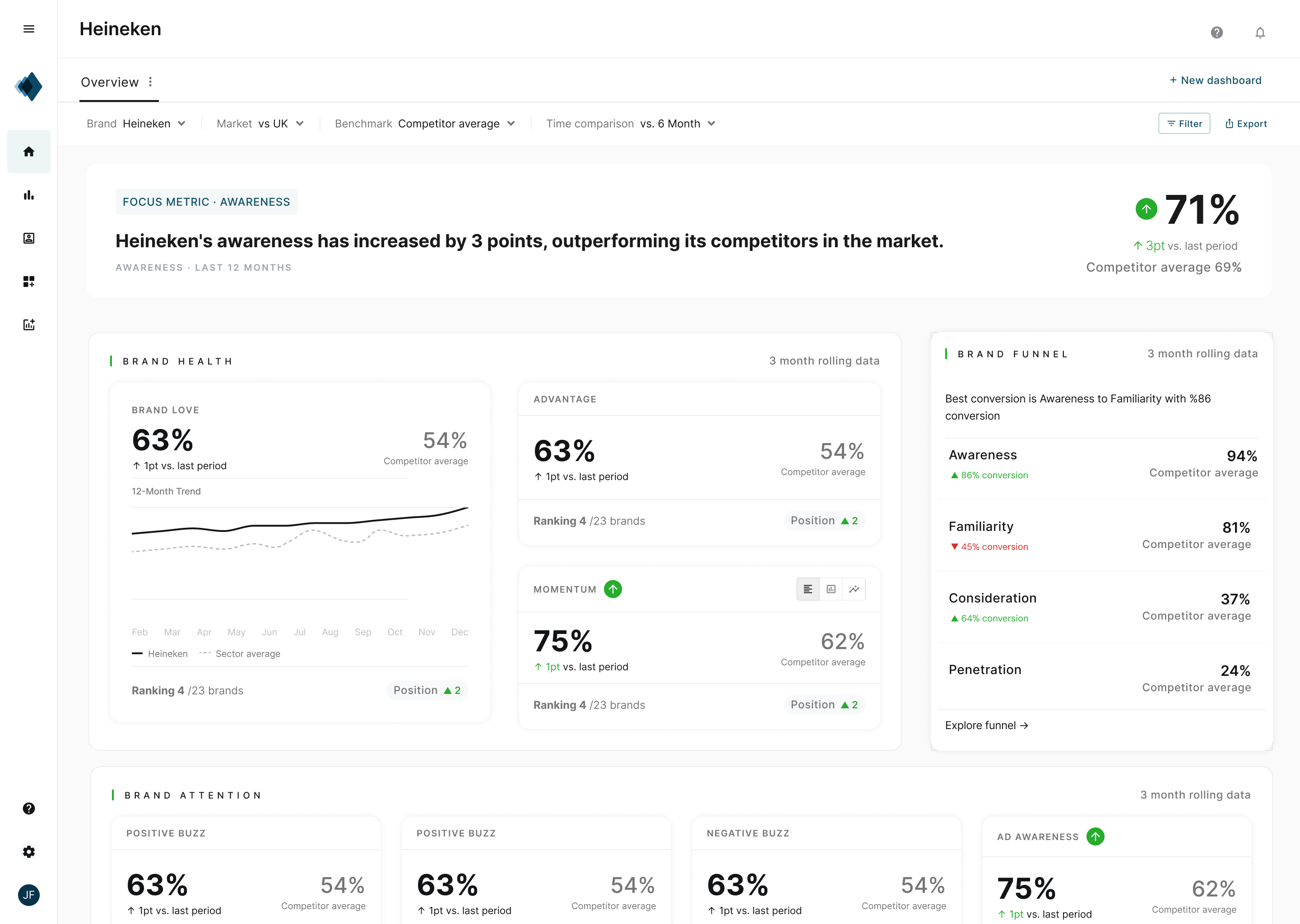Click the 3pt vs. last period text
1300x924 pixels.
(x=1185, y=246)
